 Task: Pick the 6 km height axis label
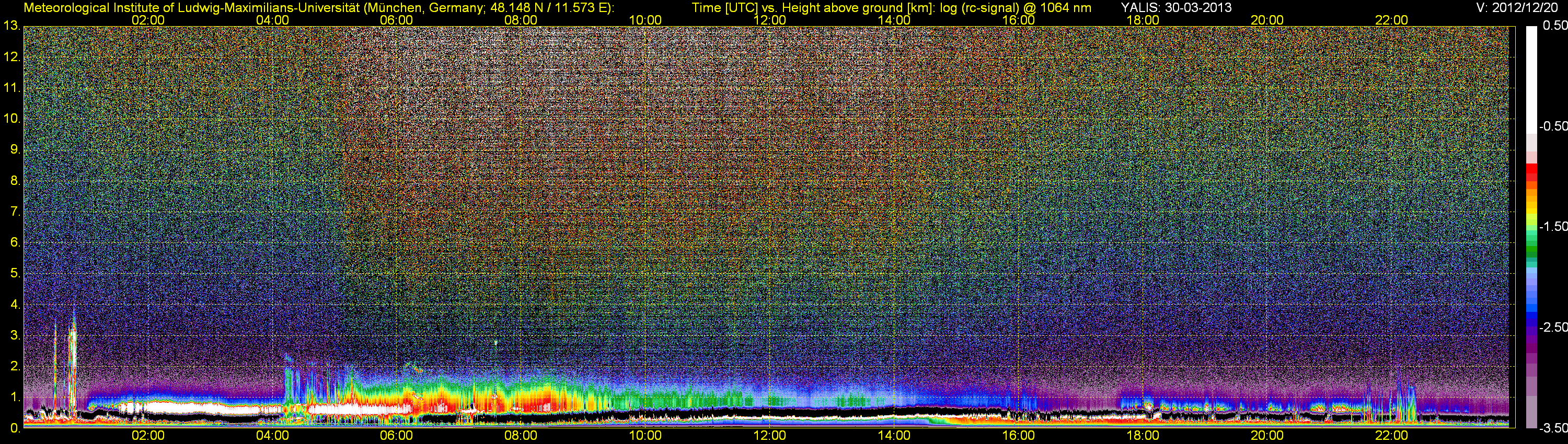(15, 242)
